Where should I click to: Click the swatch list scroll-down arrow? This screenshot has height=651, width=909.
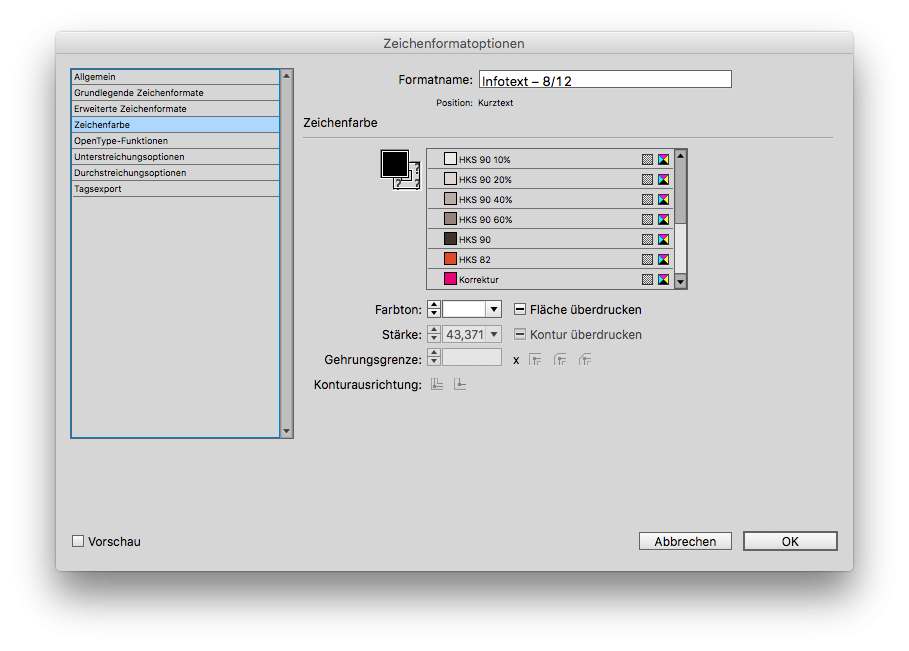pyautogui.click(x=681, y=282)
